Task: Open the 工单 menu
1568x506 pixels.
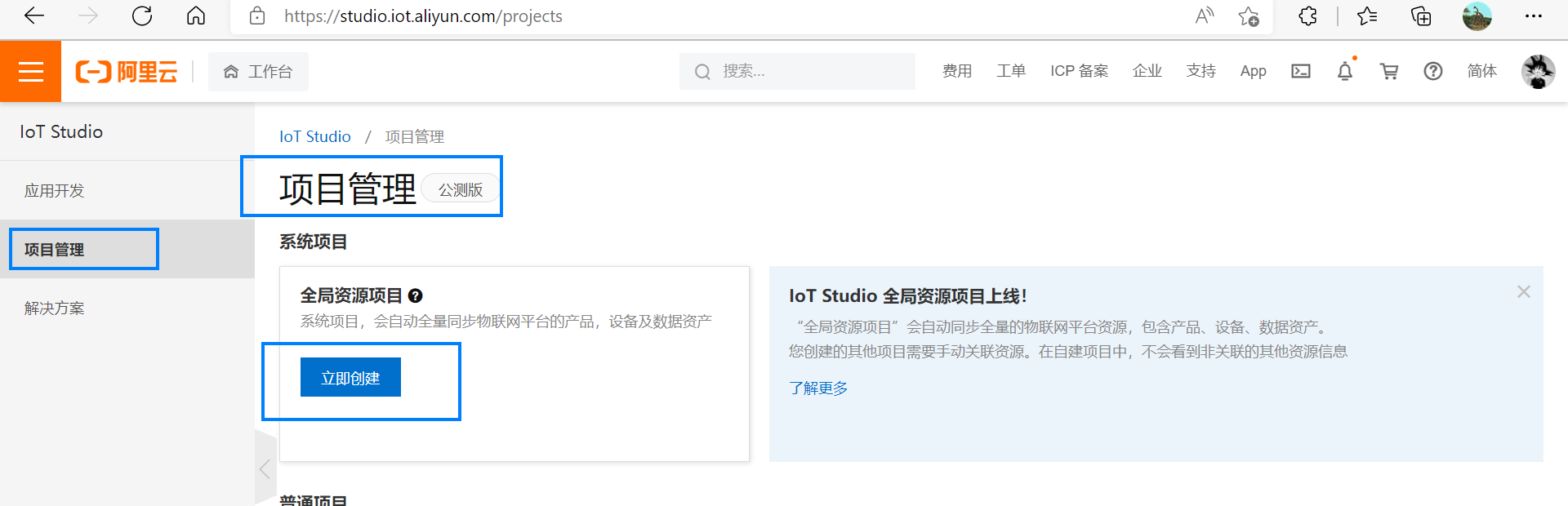Action: [1011, 71]
